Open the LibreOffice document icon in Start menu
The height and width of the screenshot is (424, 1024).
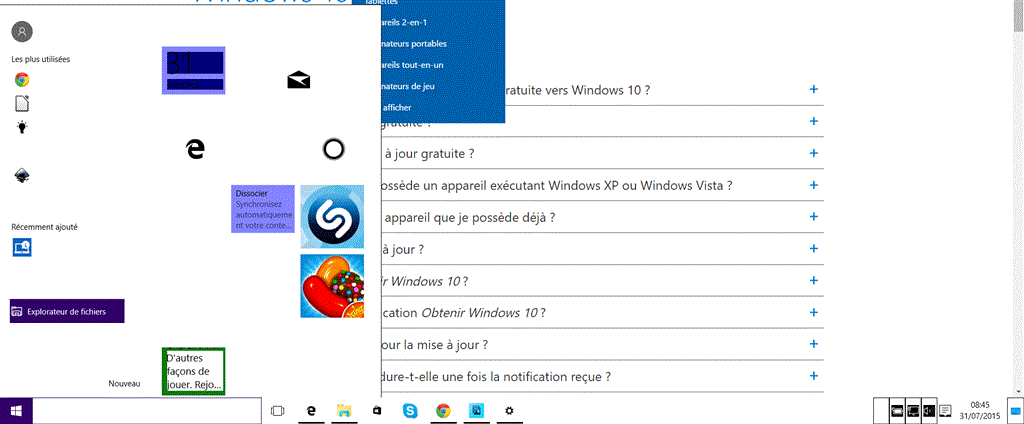click(x=22, y=103)
